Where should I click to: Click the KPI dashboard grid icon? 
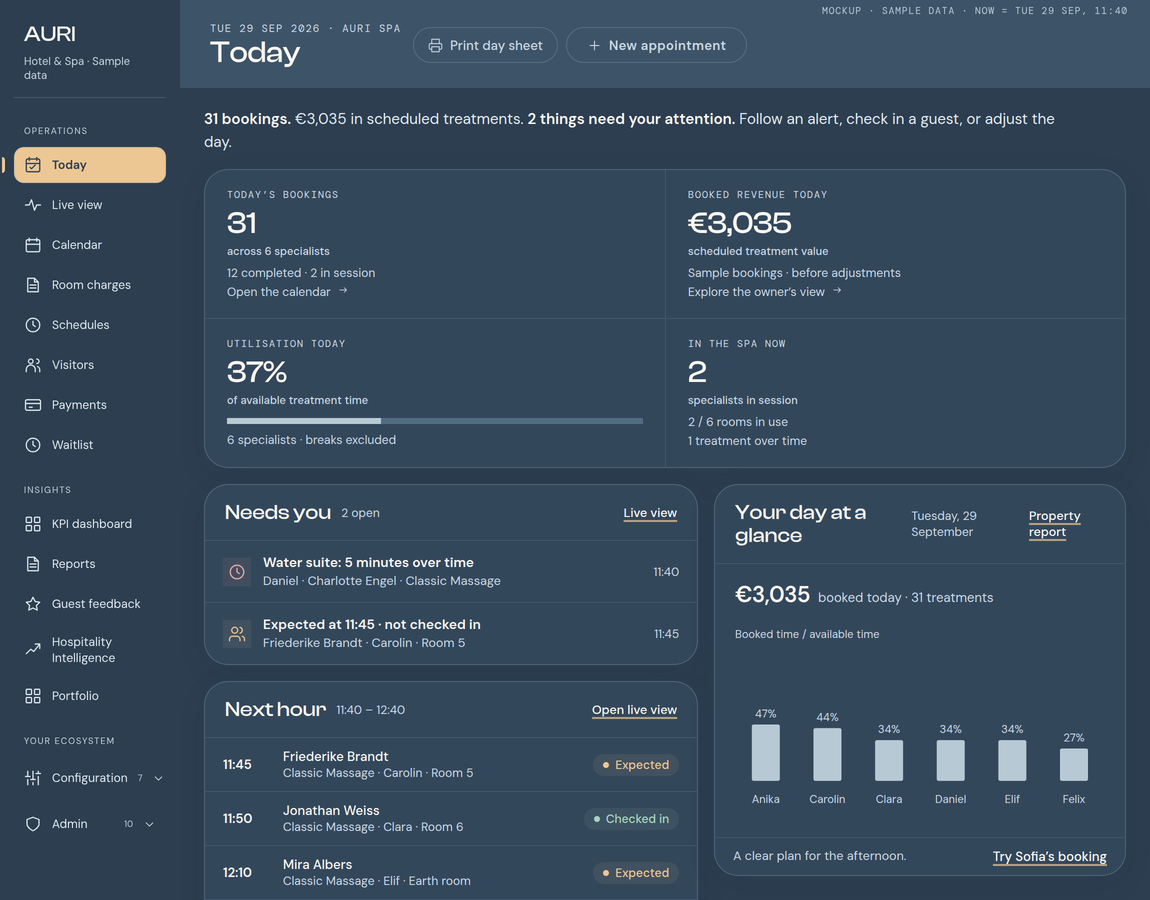click(x=33, y=524)
